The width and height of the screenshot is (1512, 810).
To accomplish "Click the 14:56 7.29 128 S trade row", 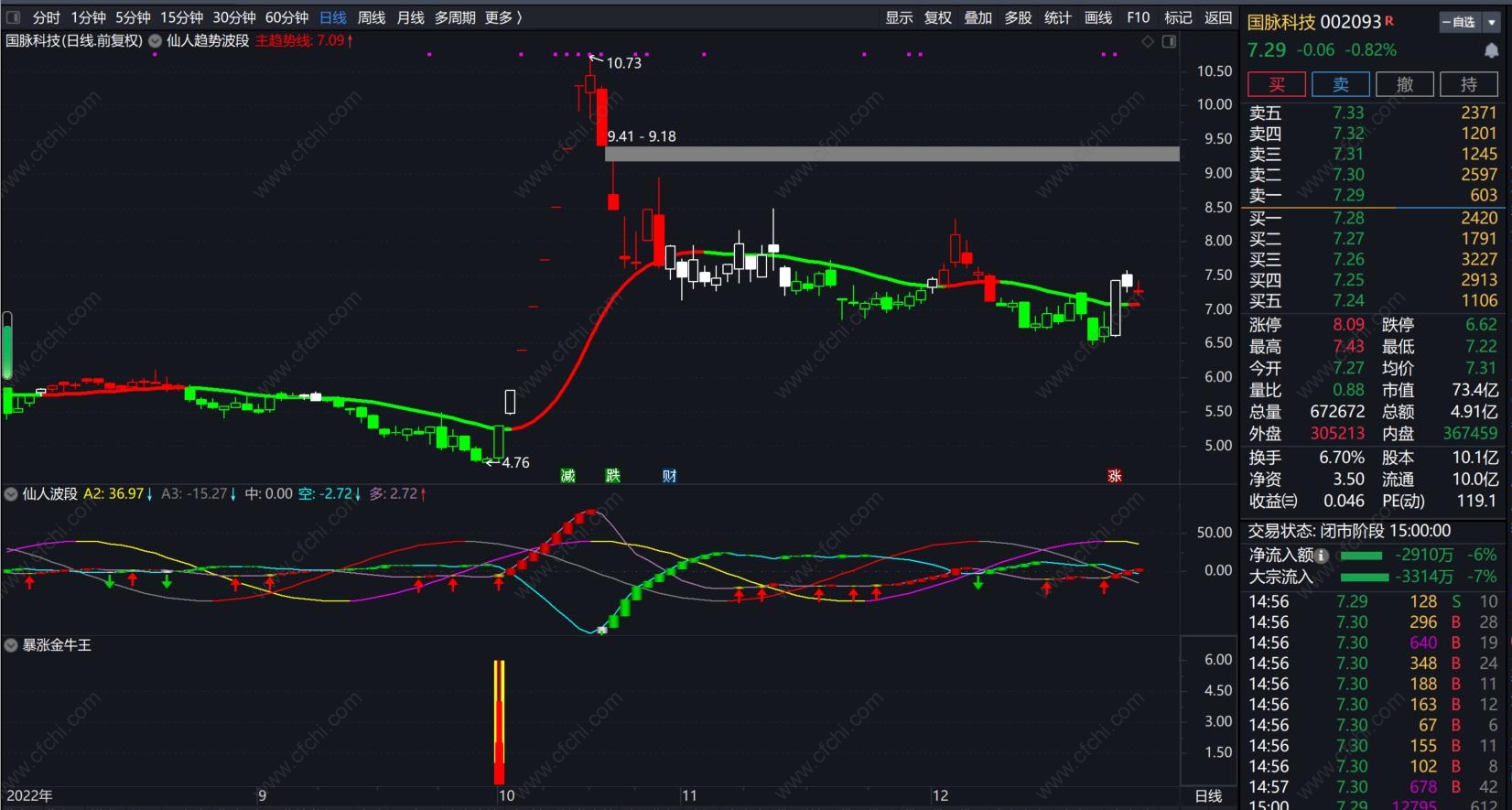I will click(x=1373, y=601).
